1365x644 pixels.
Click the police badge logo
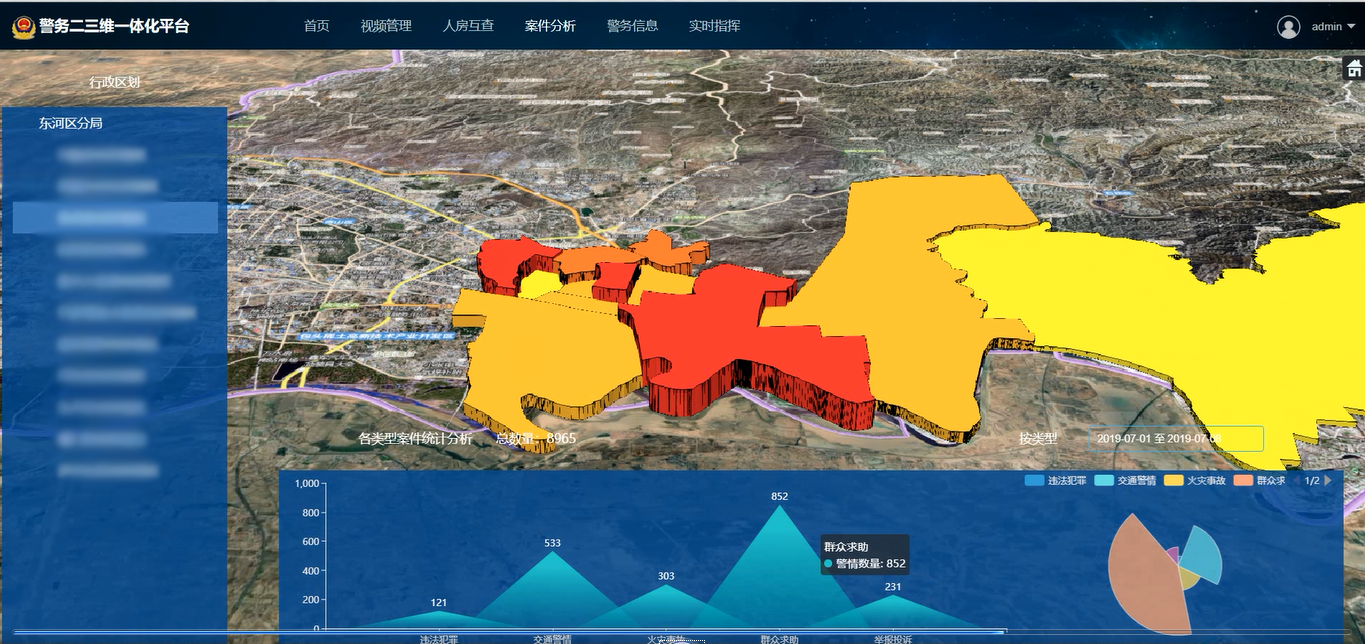coord(22,26)
